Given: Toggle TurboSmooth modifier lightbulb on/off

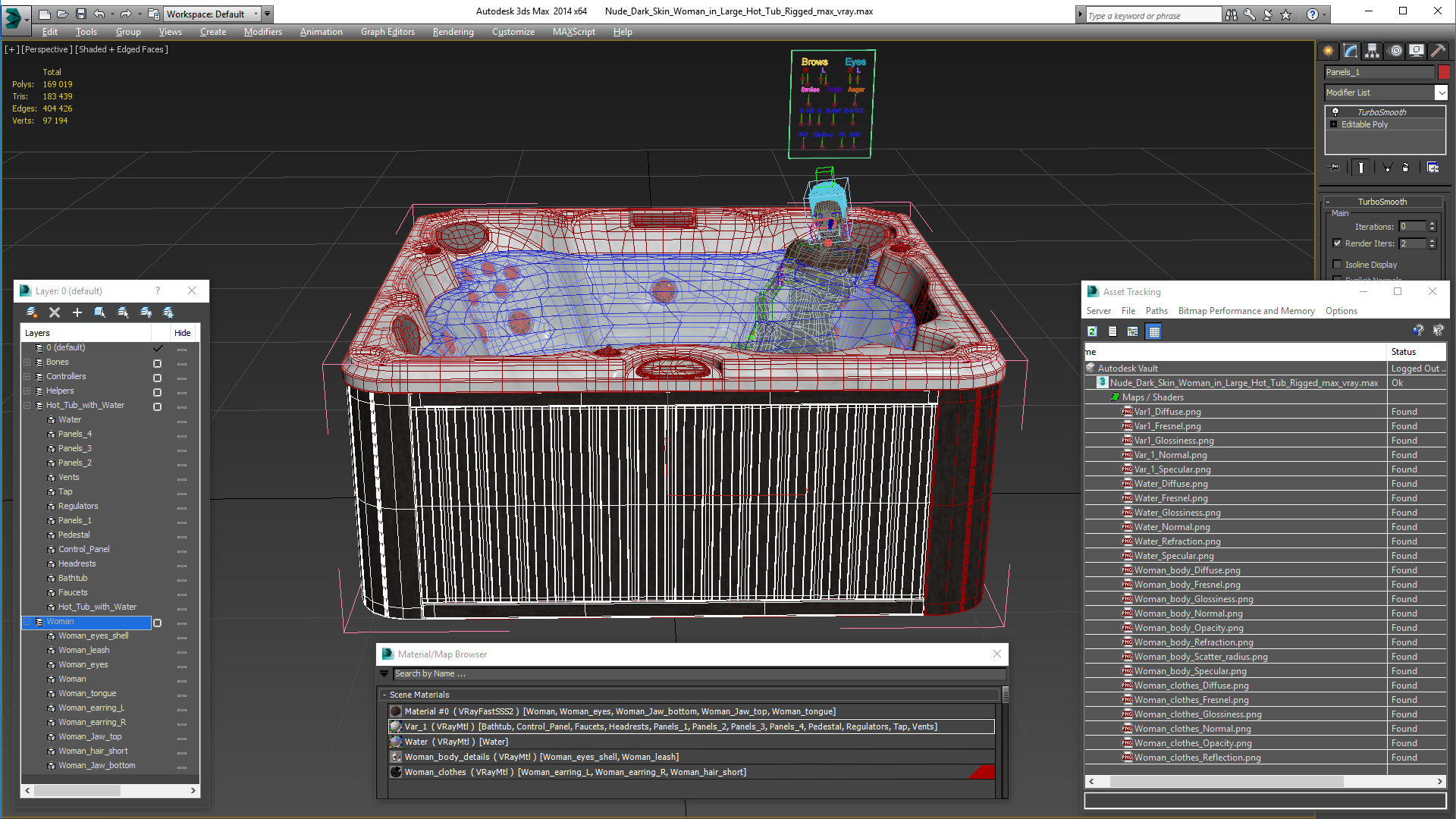Looking at the screenshot, I should coord(1335,111).
